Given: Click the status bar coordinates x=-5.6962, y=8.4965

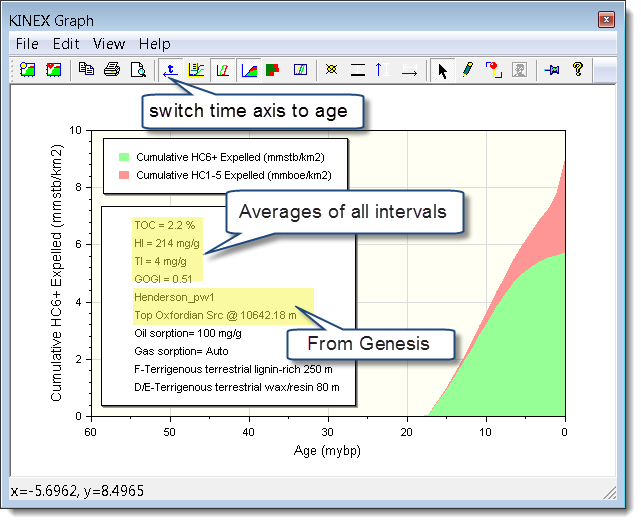Looking at the screenshot, I should 77,490.
